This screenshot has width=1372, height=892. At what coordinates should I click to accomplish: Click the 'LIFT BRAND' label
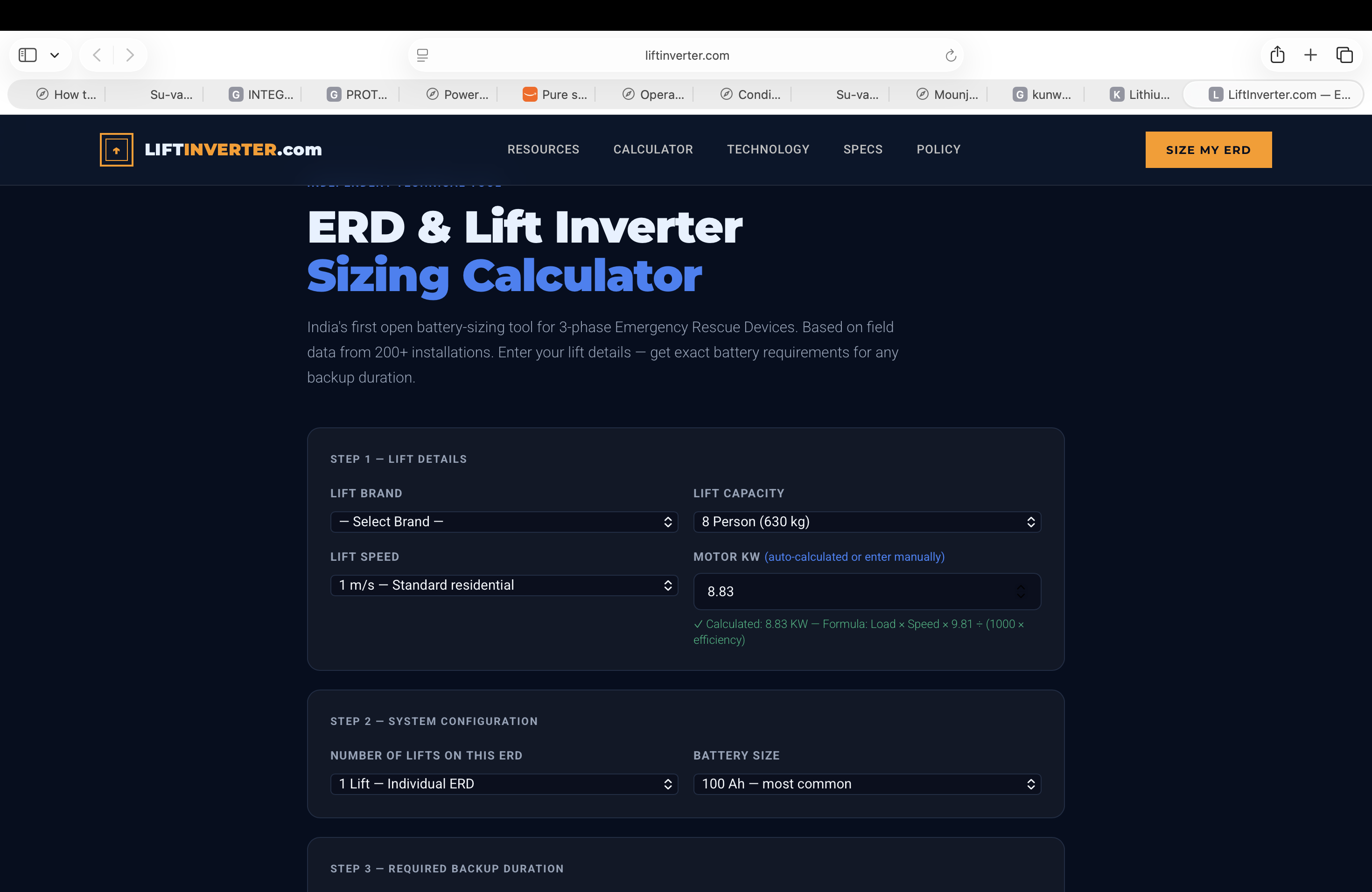pos(366,493)
